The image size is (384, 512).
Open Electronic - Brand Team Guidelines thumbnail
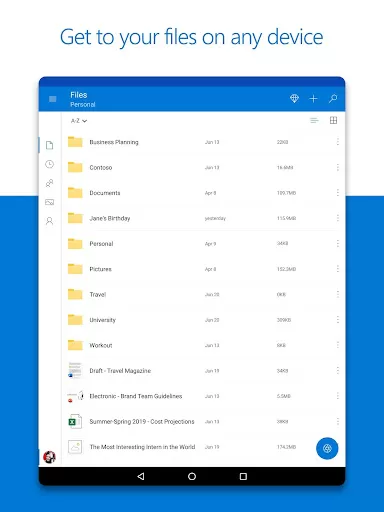click(75, 396)
